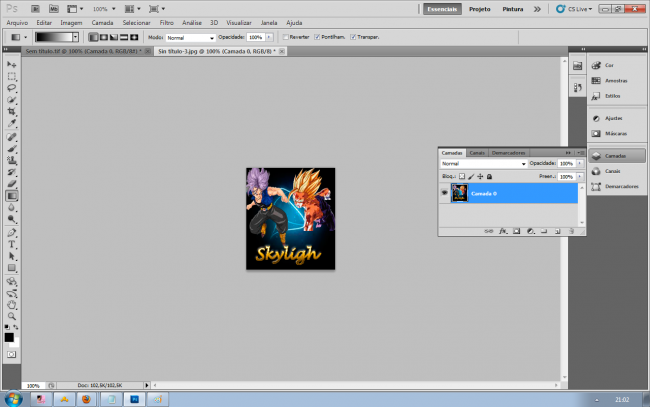
Task: Toggle Quick Mask mode
Action: [x=12, y=355]
